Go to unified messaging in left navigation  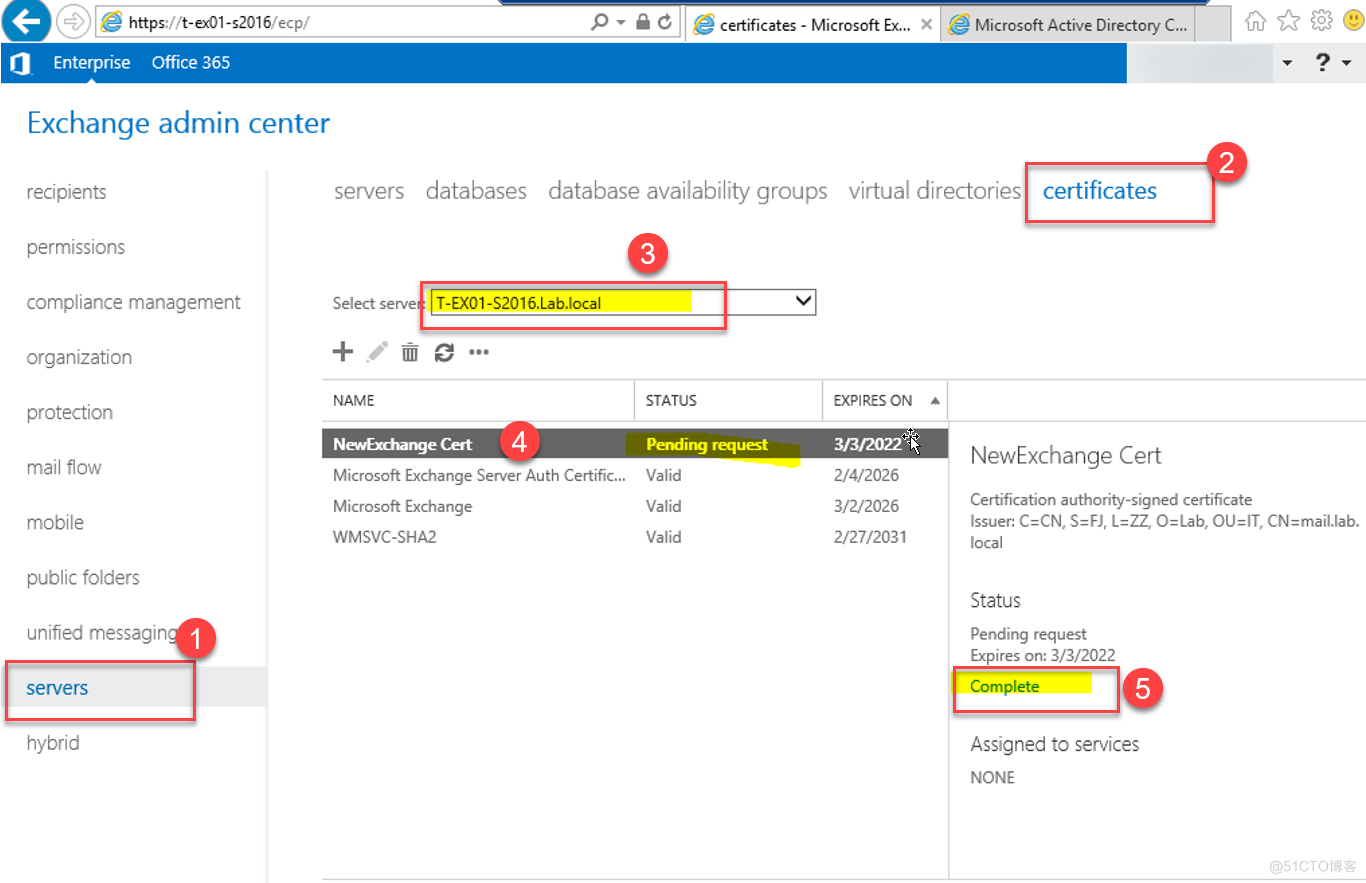[102, 632]
